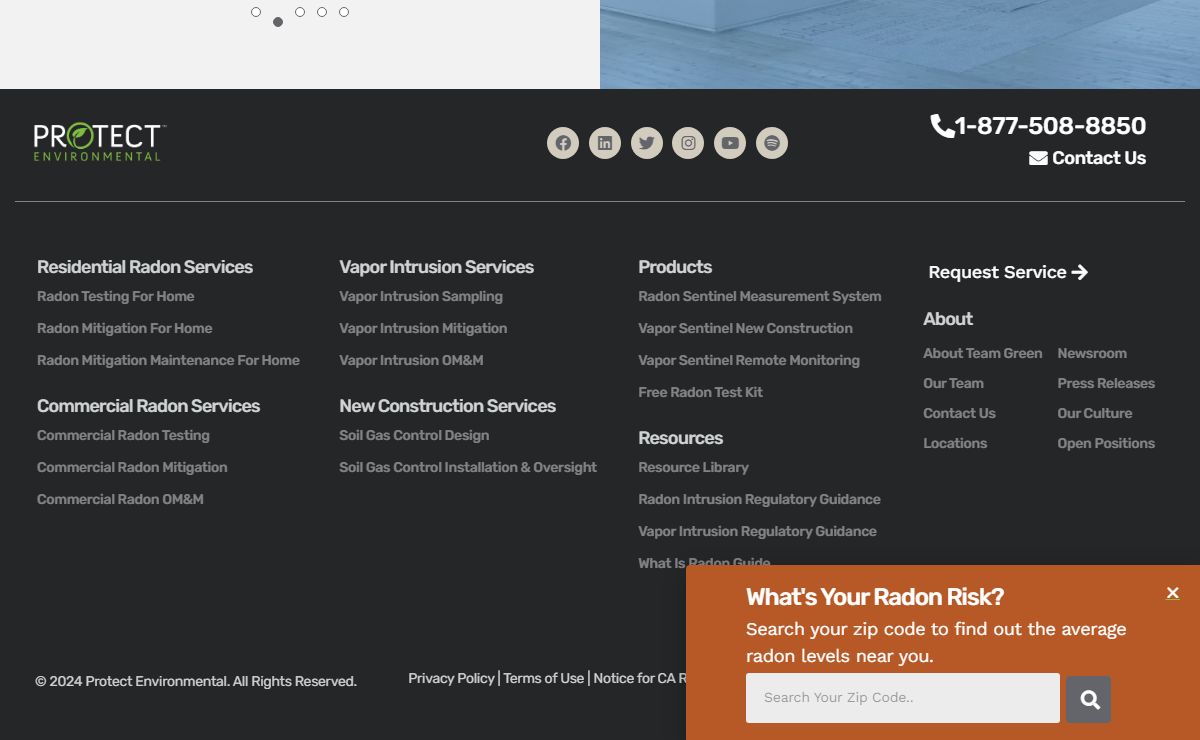Open the Facebook social icon
1200x740 pixels.
pyautogui.click(x=563, y=143)
